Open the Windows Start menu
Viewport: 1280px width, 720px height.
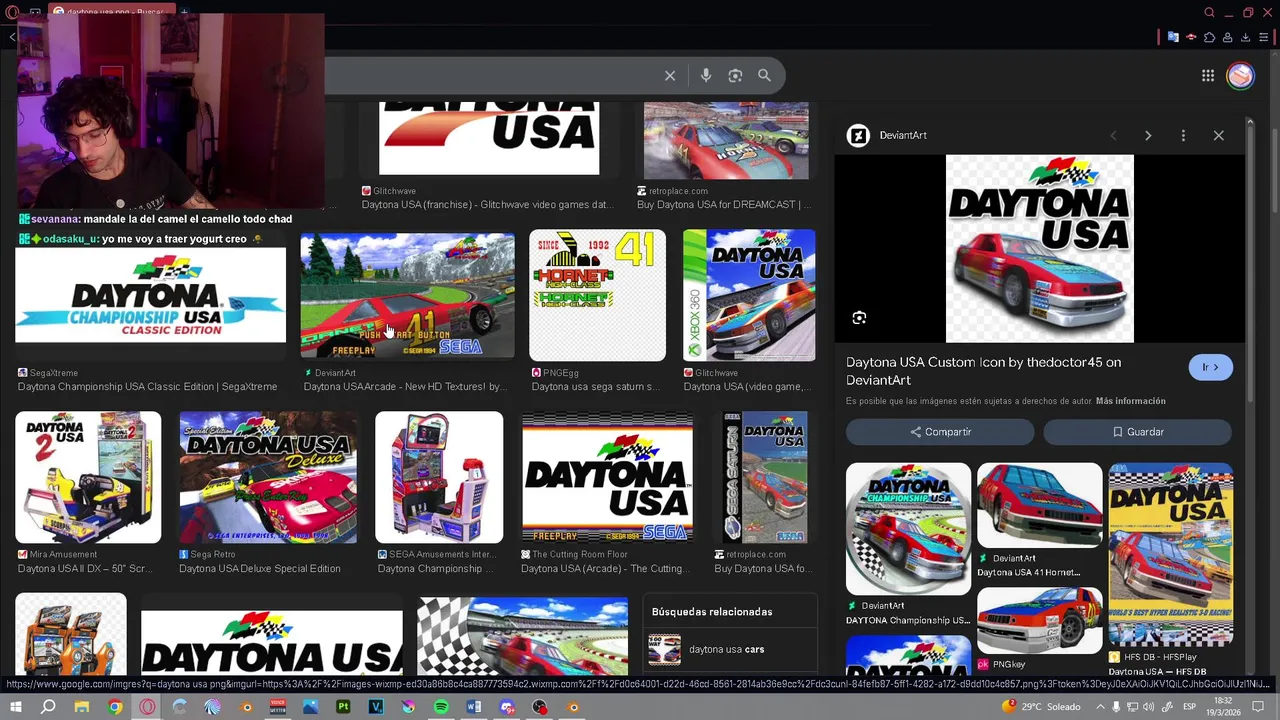pos(15,707)
